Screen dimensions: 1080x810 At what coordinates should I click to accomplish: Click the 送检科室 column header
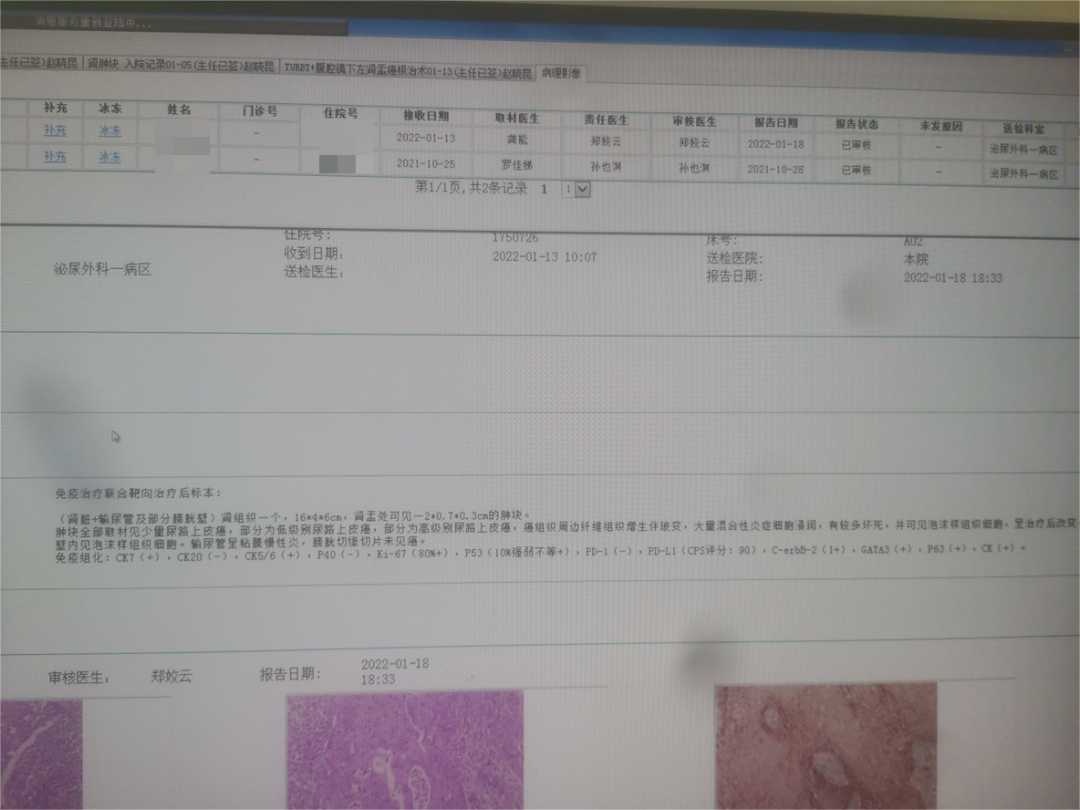1023,129
